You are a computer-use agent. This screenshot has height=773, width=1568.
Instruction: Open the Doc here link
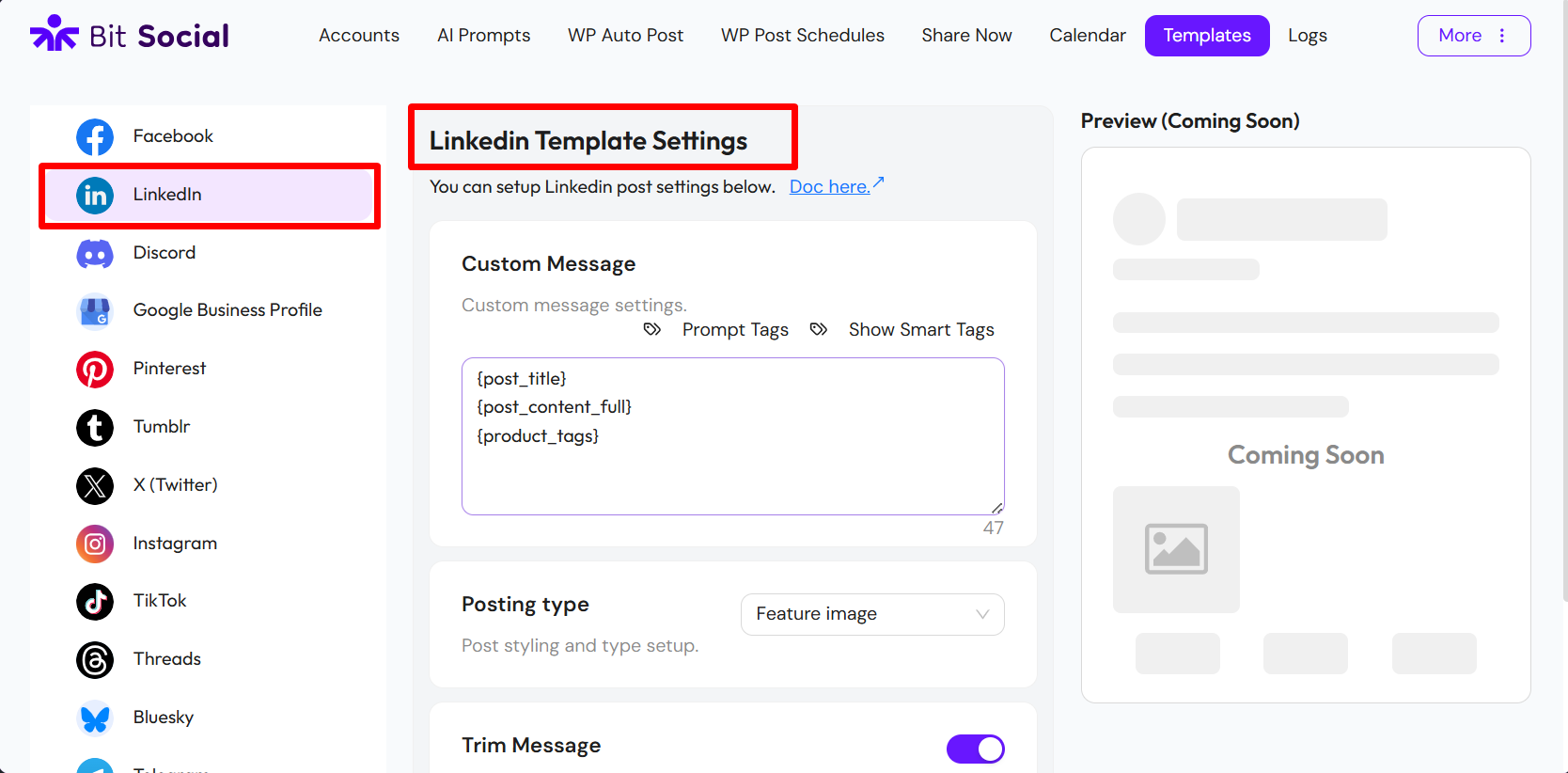(x=829, y=186)
